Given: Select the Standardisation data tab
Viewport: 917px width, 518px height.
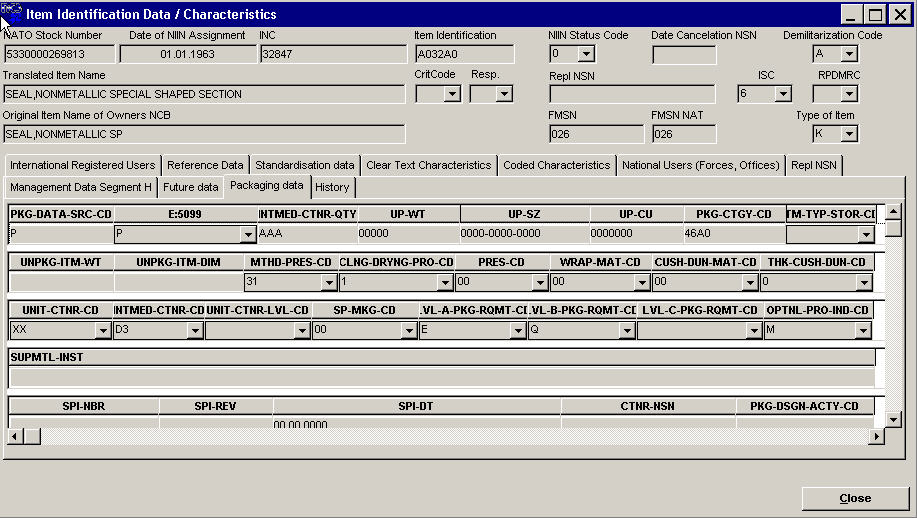Looking at the screenshot, I should (305, 165).
